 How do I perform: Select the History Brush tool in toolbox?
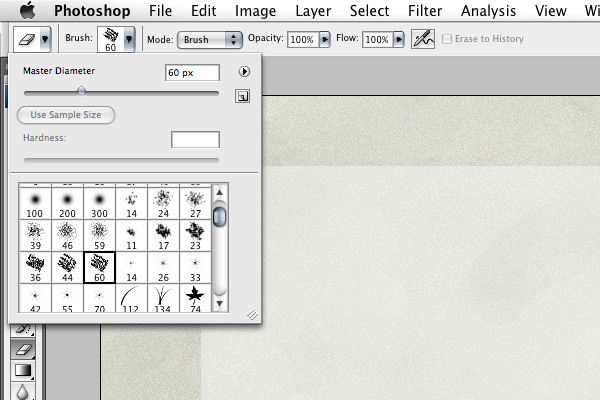pyautogui.click(x=23, y=330)
